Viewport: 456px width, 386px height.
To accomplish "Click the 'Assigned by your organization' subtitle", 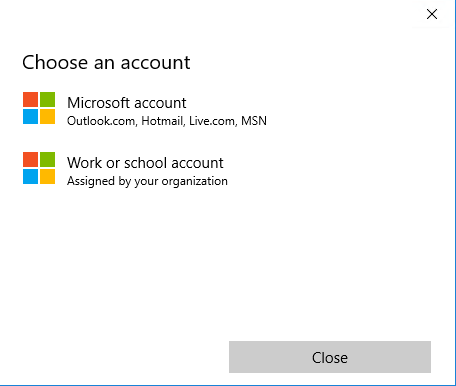I will point(147,181).
